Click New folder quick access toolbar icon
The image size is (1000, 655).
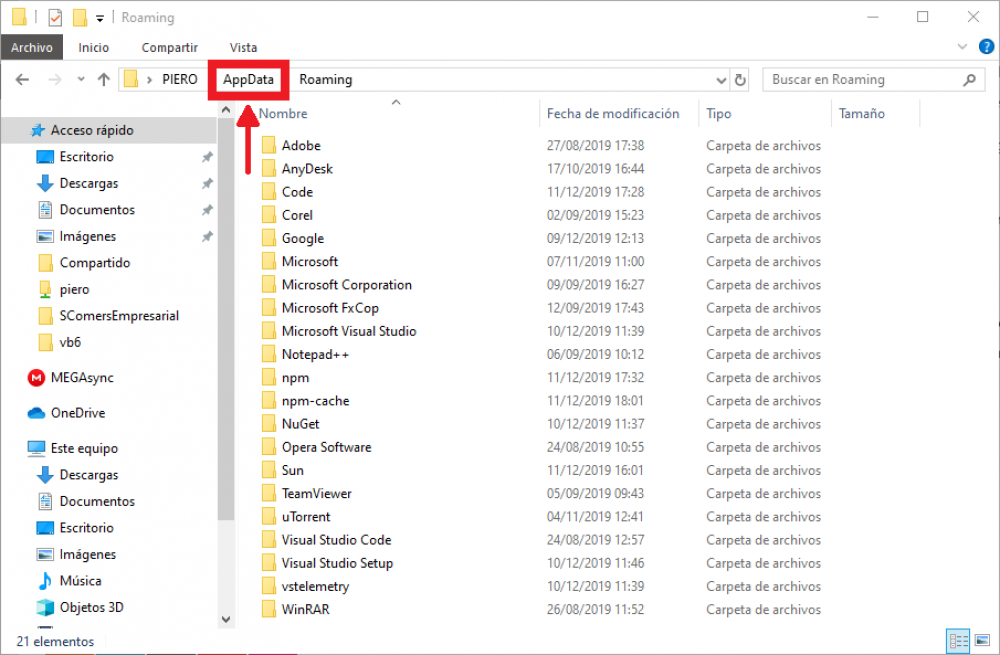click(80, 17)
